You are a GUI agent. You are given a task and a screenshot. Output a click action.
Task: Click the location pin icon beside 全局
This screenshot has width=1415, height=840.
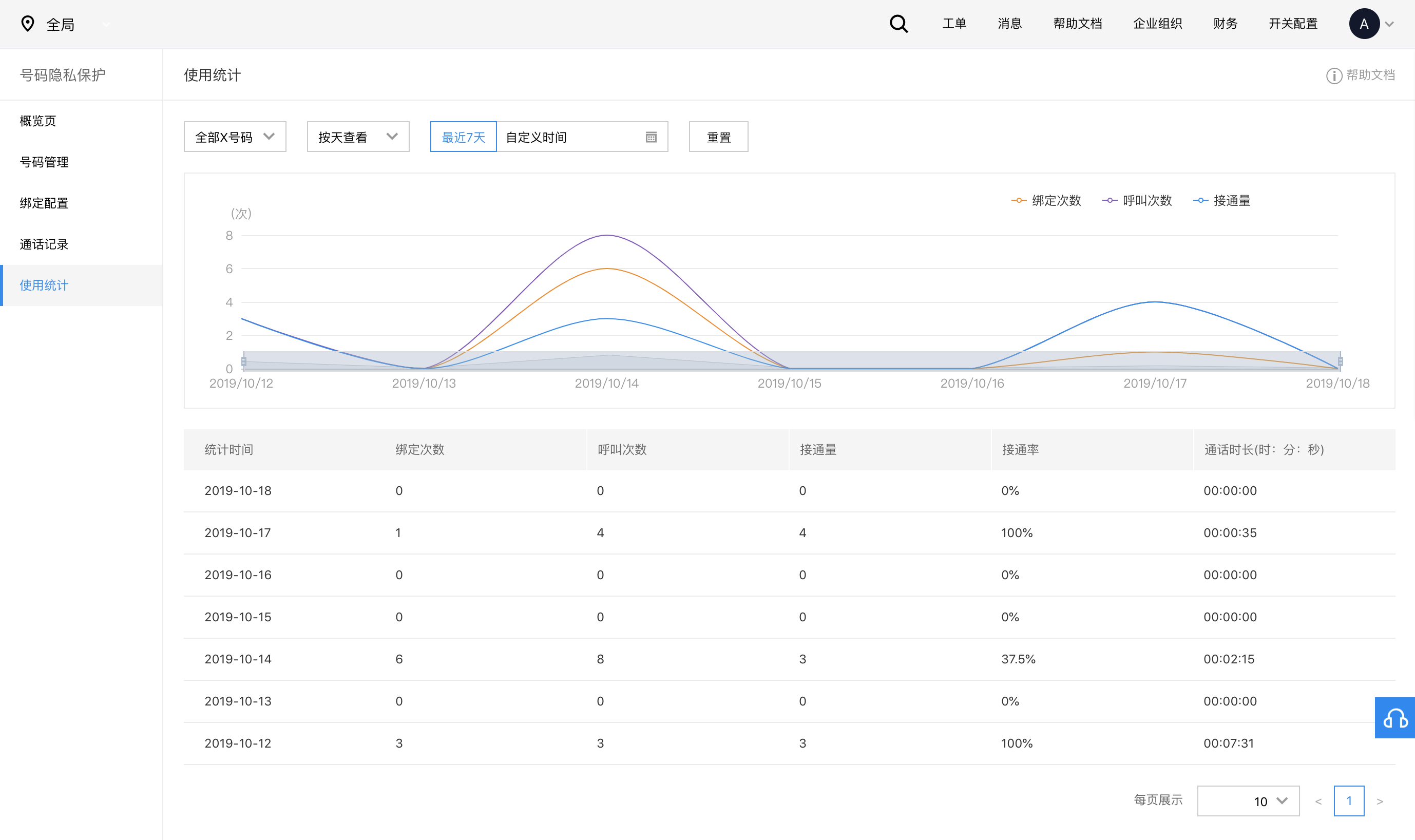click(x=28, y=24)
